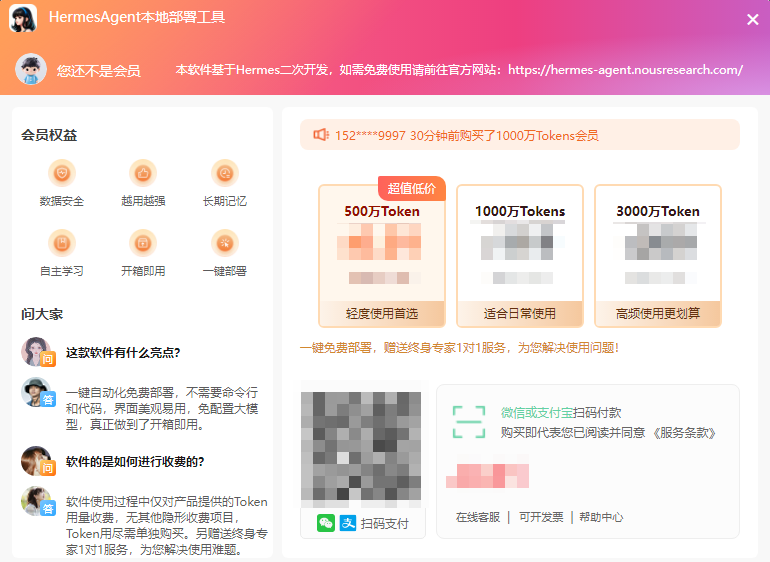
Task: Click the 数据安全 shield icon
Action: [x=62, y=173]
